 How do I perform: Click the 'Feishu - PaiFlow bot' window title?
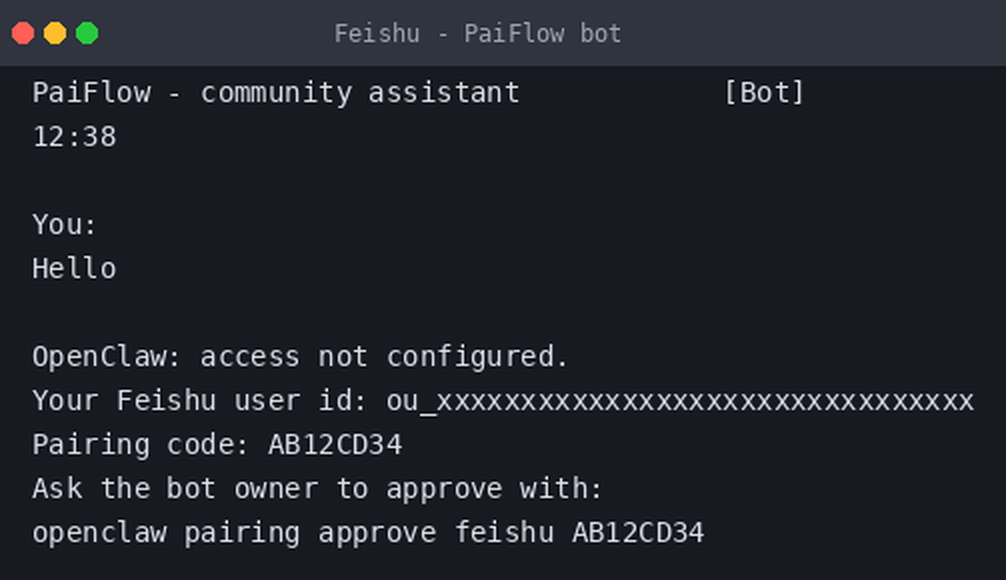[478, 33]
